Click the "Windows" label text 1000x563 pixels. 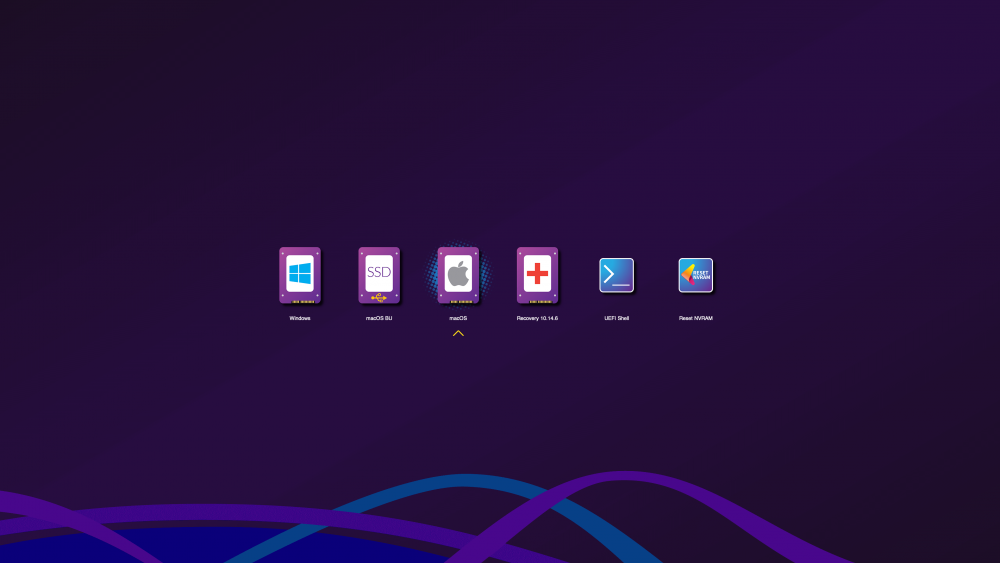tap(300, 318)
